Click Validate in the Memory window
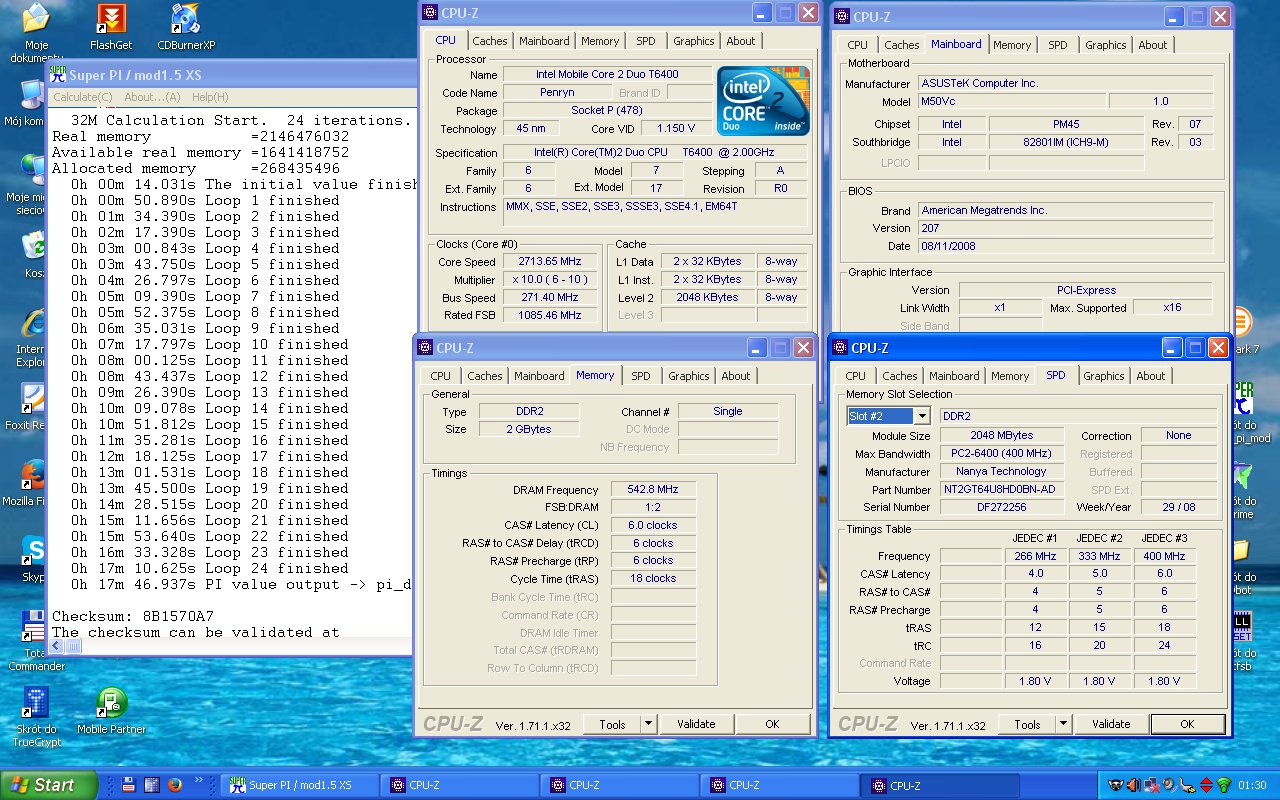 (696, 724)
